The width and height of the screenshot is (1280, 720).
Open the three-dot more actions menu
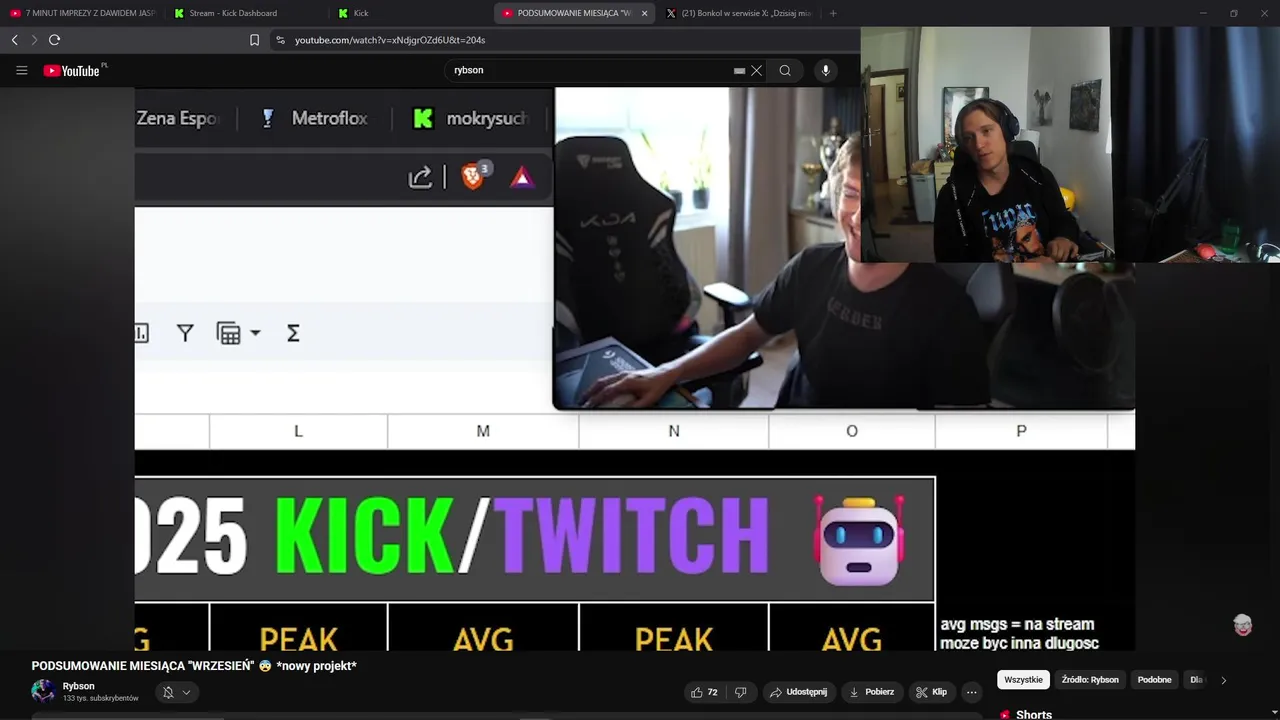(971, 692)
